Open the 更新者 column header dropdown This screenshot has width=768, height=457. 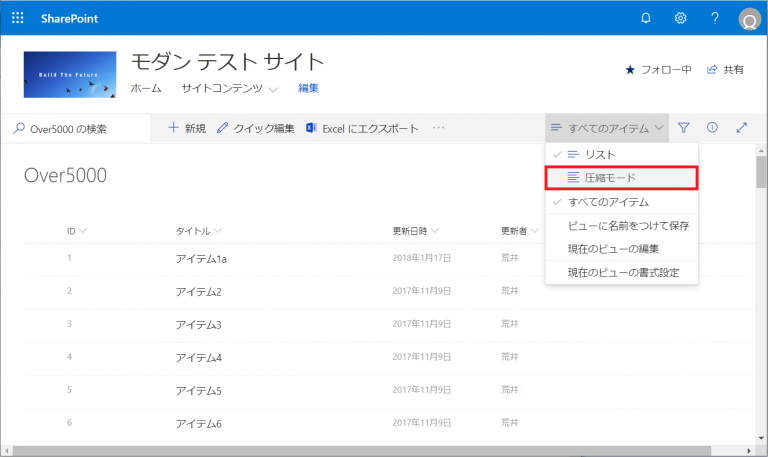coord(519,231)
